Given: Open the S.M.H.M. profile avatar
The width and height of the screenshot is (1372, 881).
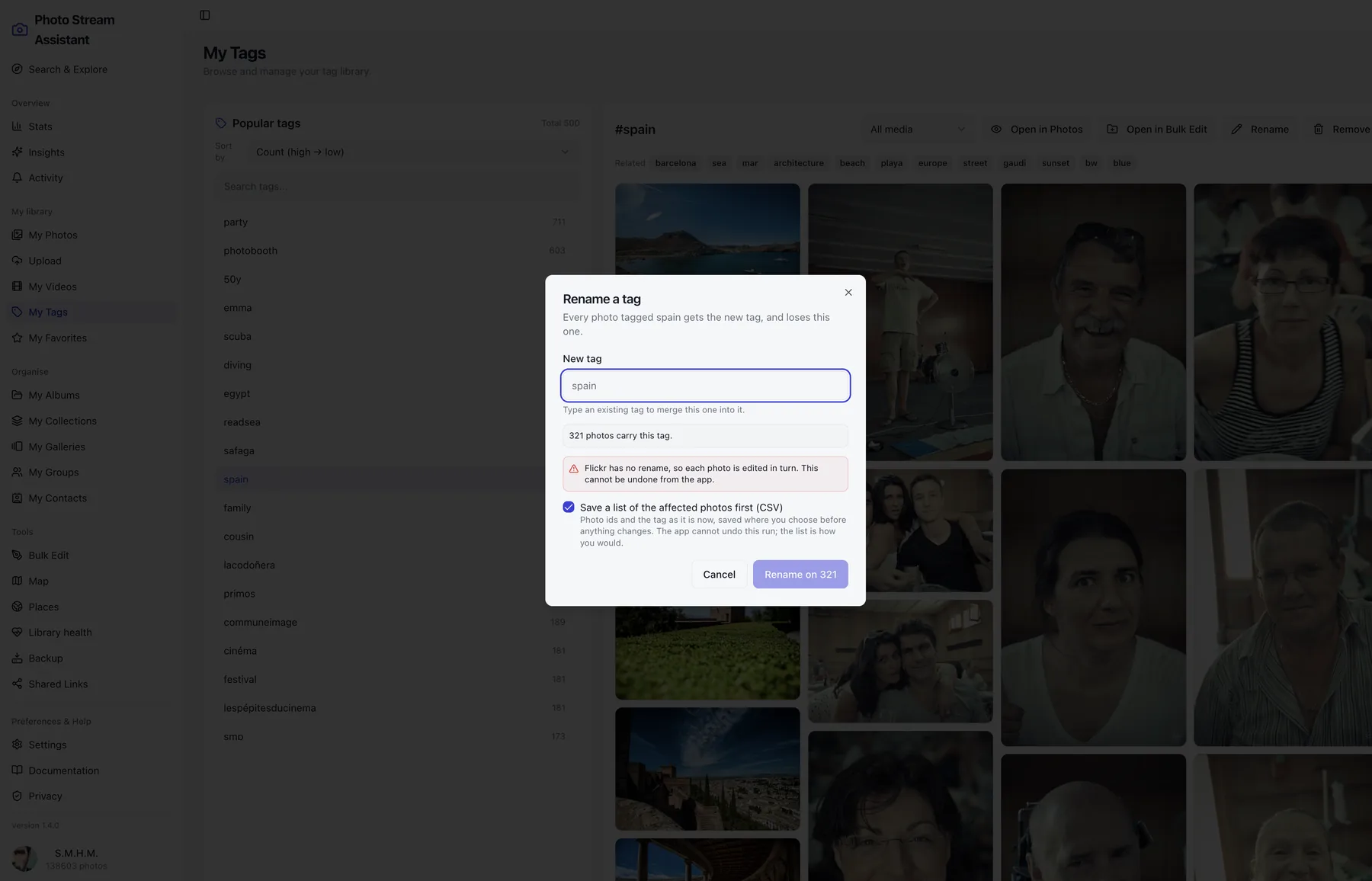Looking at the screenshot, I should 24,859.
